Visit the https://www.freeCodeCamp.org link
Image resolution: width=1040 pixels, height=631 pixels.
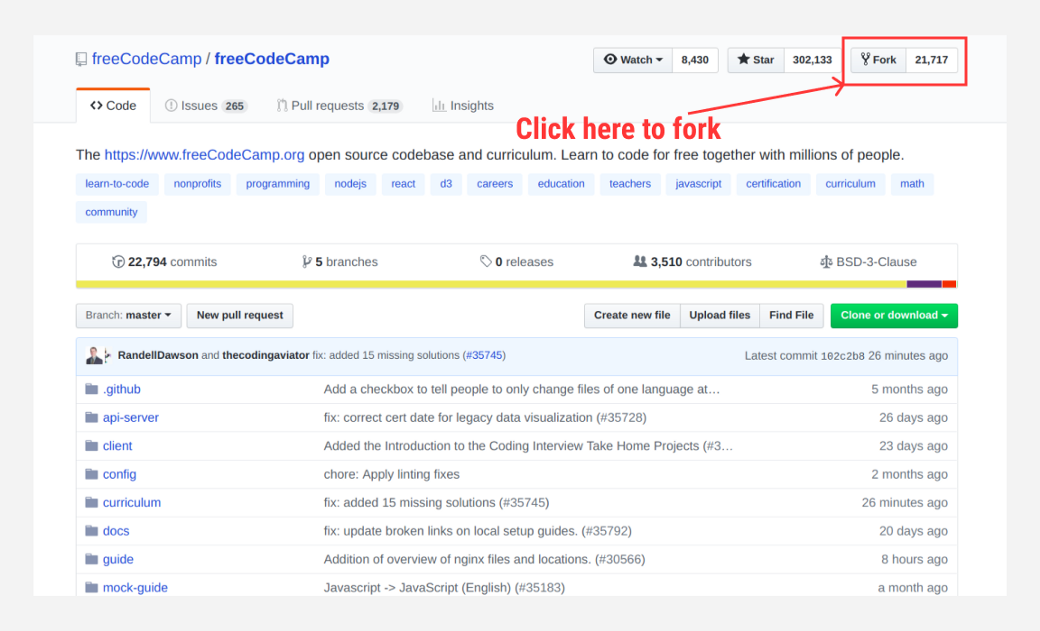click(204, 155)
